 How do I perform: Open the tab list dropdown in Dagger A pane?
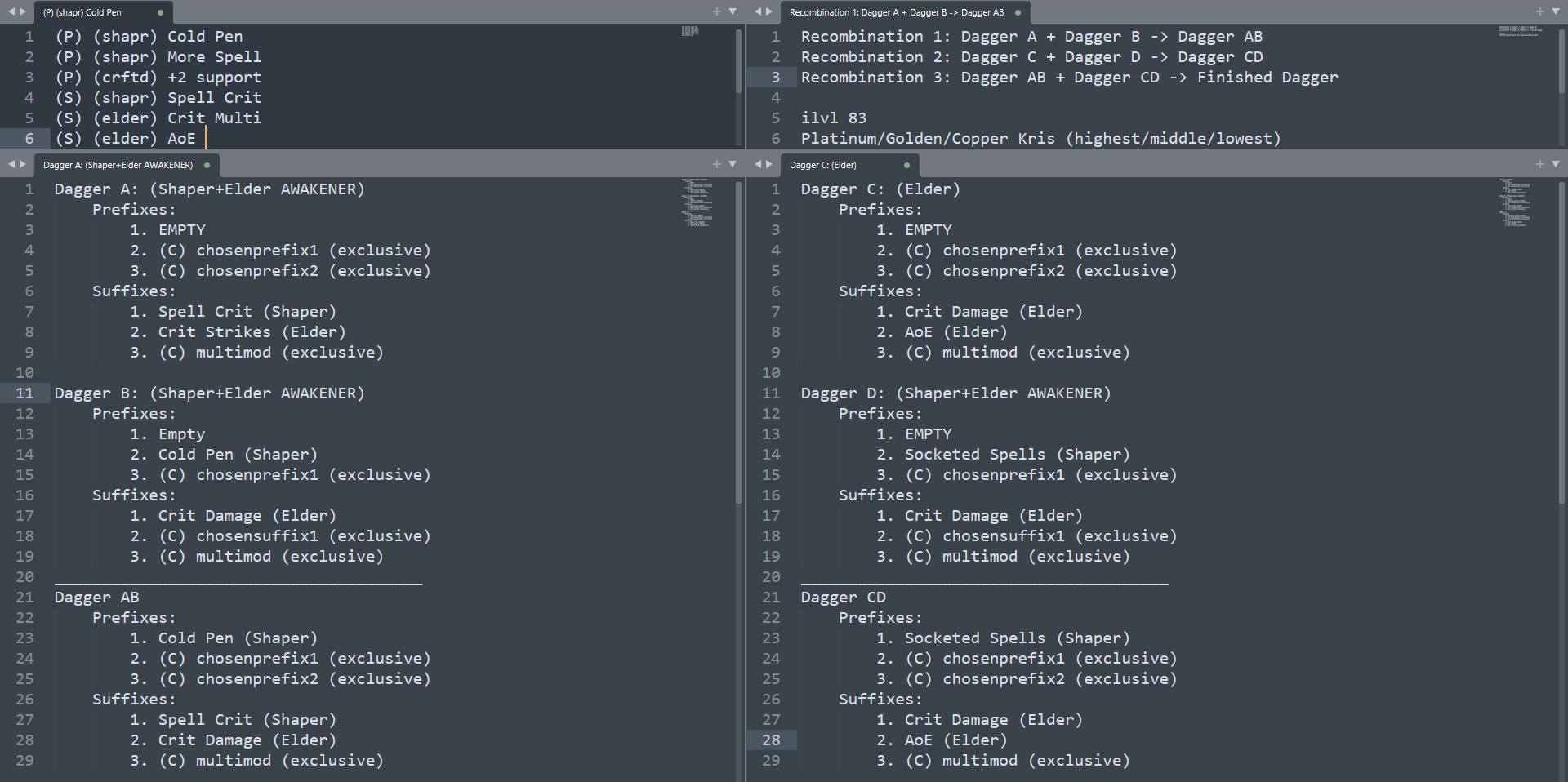733,164
